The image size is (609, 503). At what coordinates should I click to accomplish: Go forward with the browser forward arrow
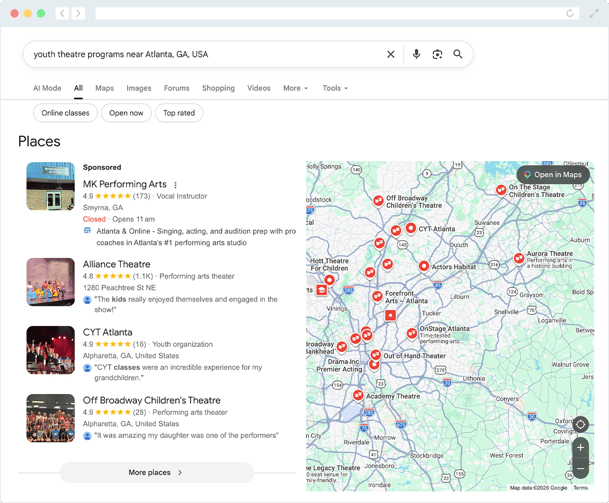point(78,14)
